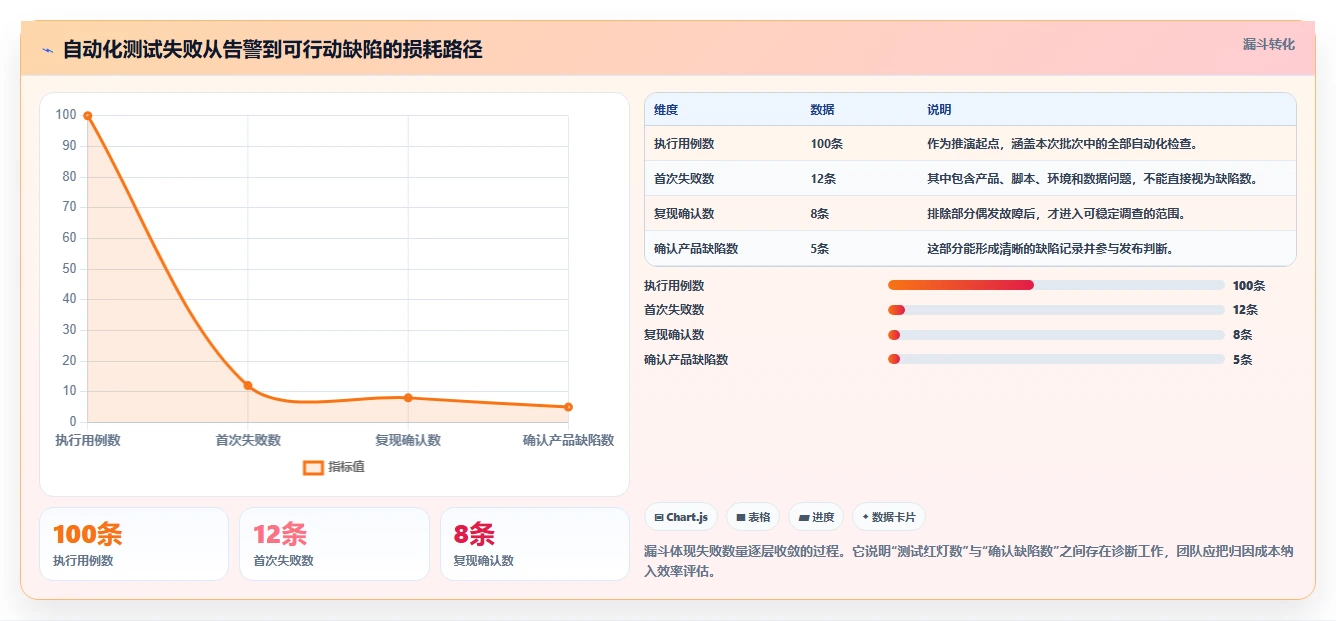The height and width of the screenshot is (621, 1336).
Task: Click the 5条 value in the table
Action: [x=820, y=249]
